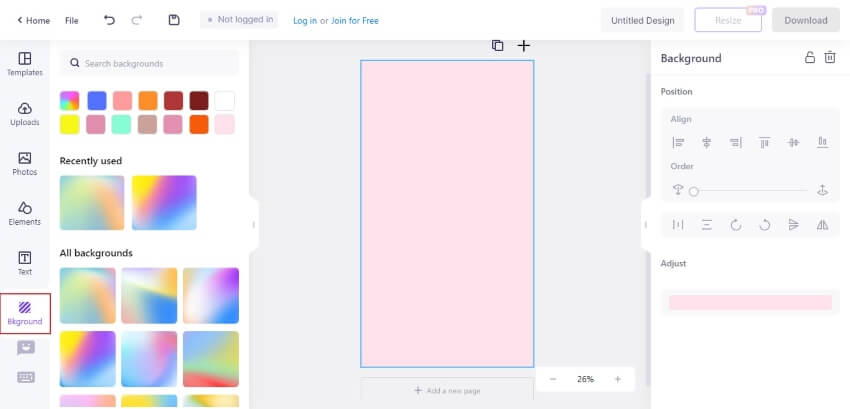The image size is (850, 409).
Task: Select the Bkground sidebar tab
Action: point(25,314)
